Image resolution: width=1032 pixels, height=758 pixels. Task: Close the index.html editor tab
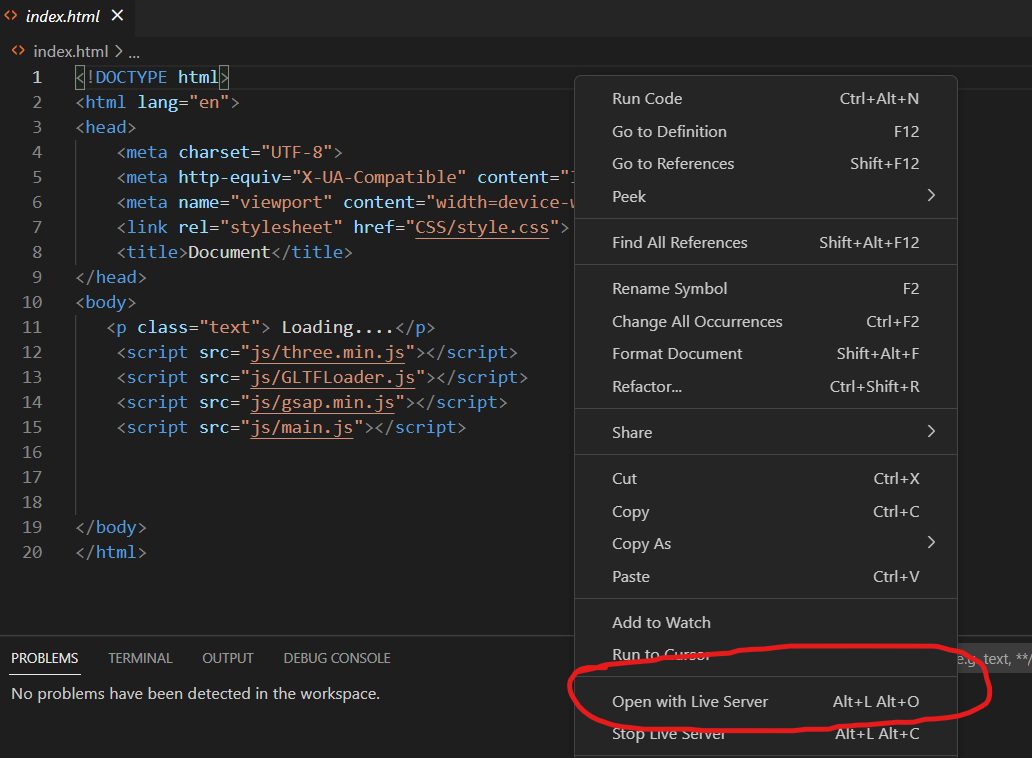coord(117,15)
